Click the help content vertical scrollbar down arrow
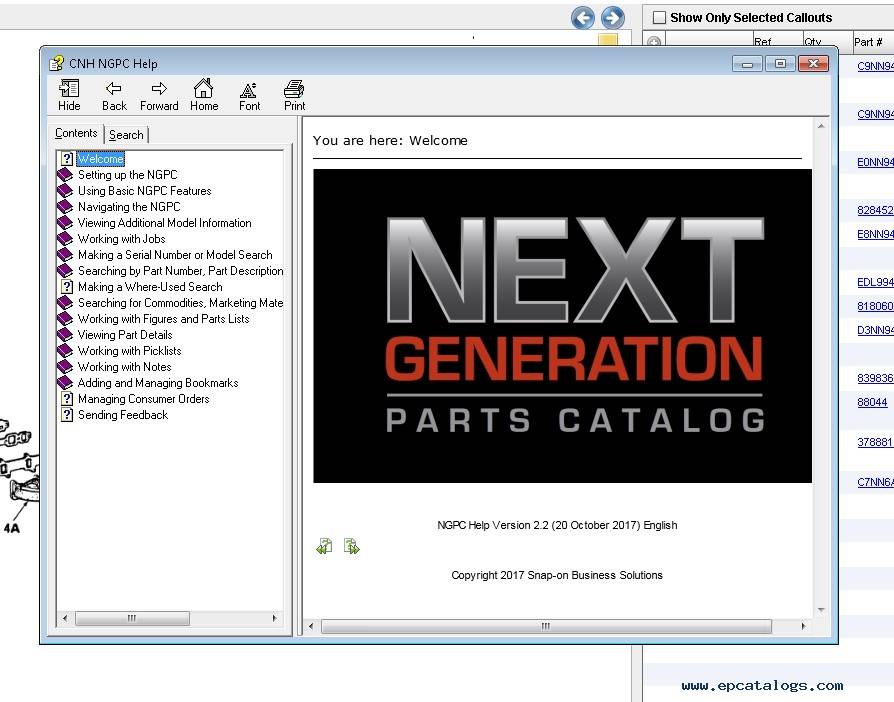This screenshot has height=702, width=894. coord(821,609)
